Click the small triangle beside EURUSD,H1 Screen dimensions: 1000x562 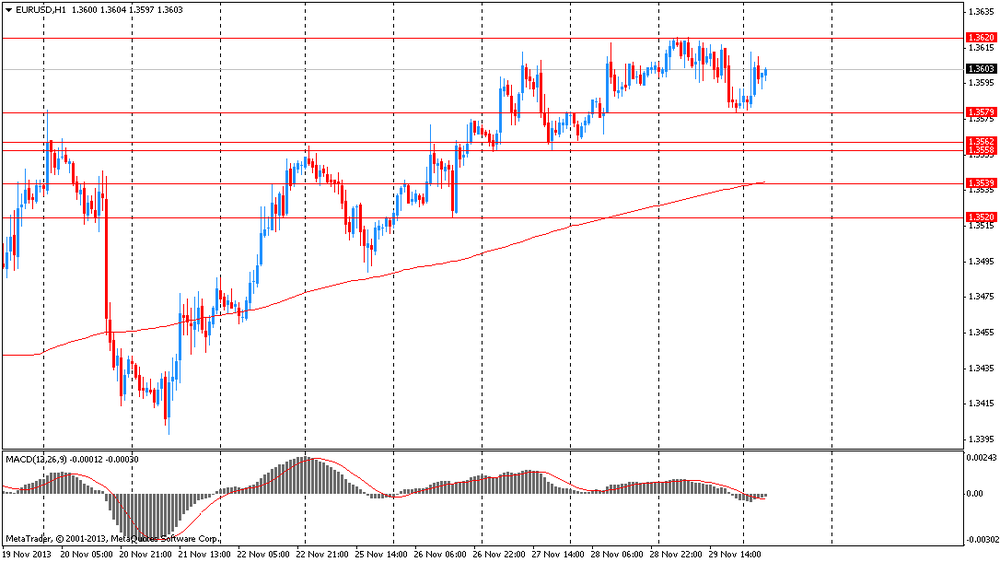[x=8, y=10]
